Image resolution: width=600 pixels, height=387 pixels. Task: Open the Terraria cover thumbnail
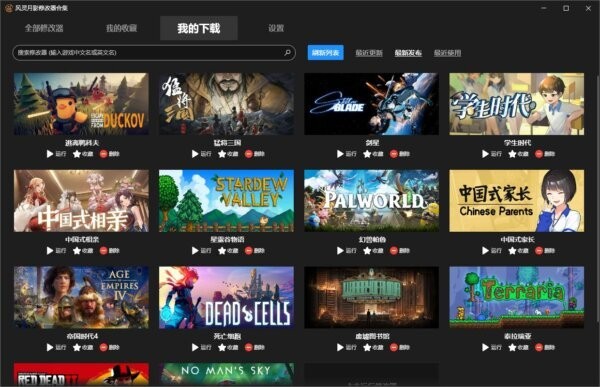point(517,297)
